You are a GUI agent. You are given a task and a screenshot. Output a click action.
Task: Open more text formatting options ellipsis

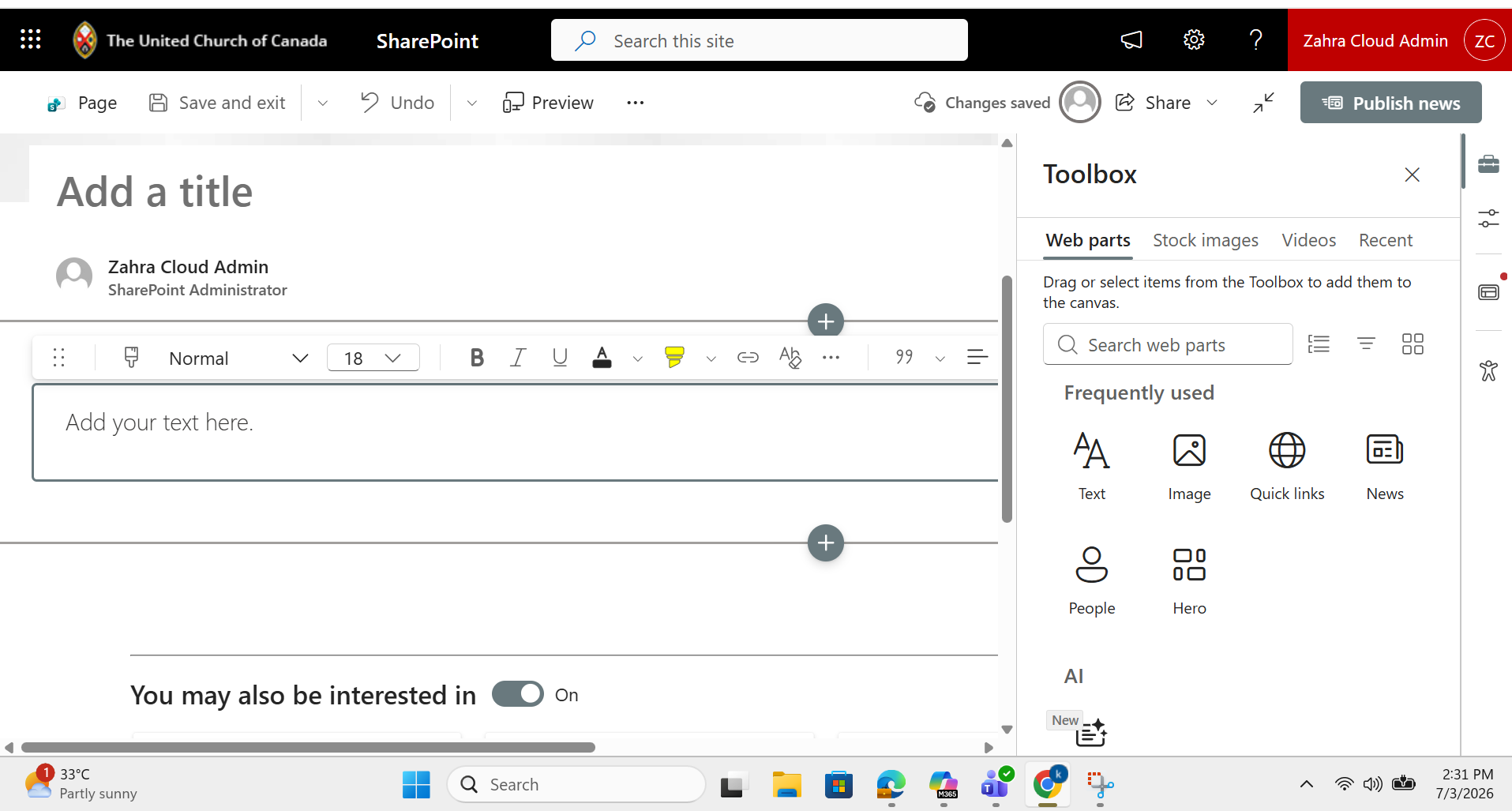point(831,358)
